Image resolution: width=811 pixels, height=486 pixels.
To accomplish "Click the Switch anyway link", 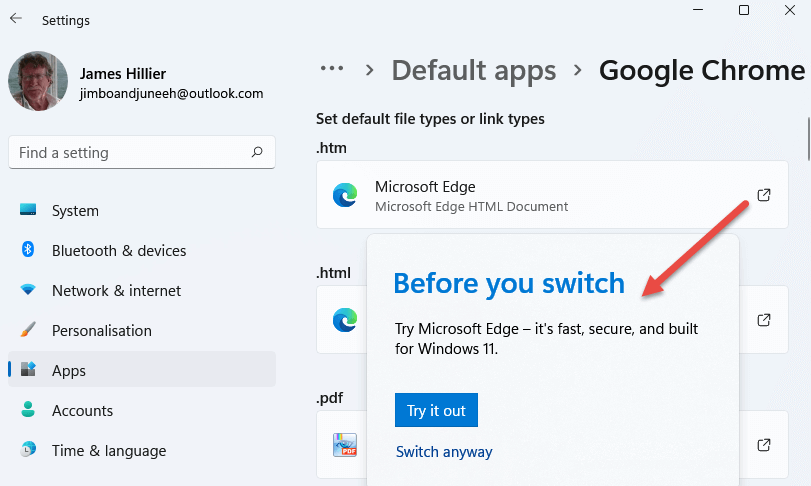I will point(444,452).
